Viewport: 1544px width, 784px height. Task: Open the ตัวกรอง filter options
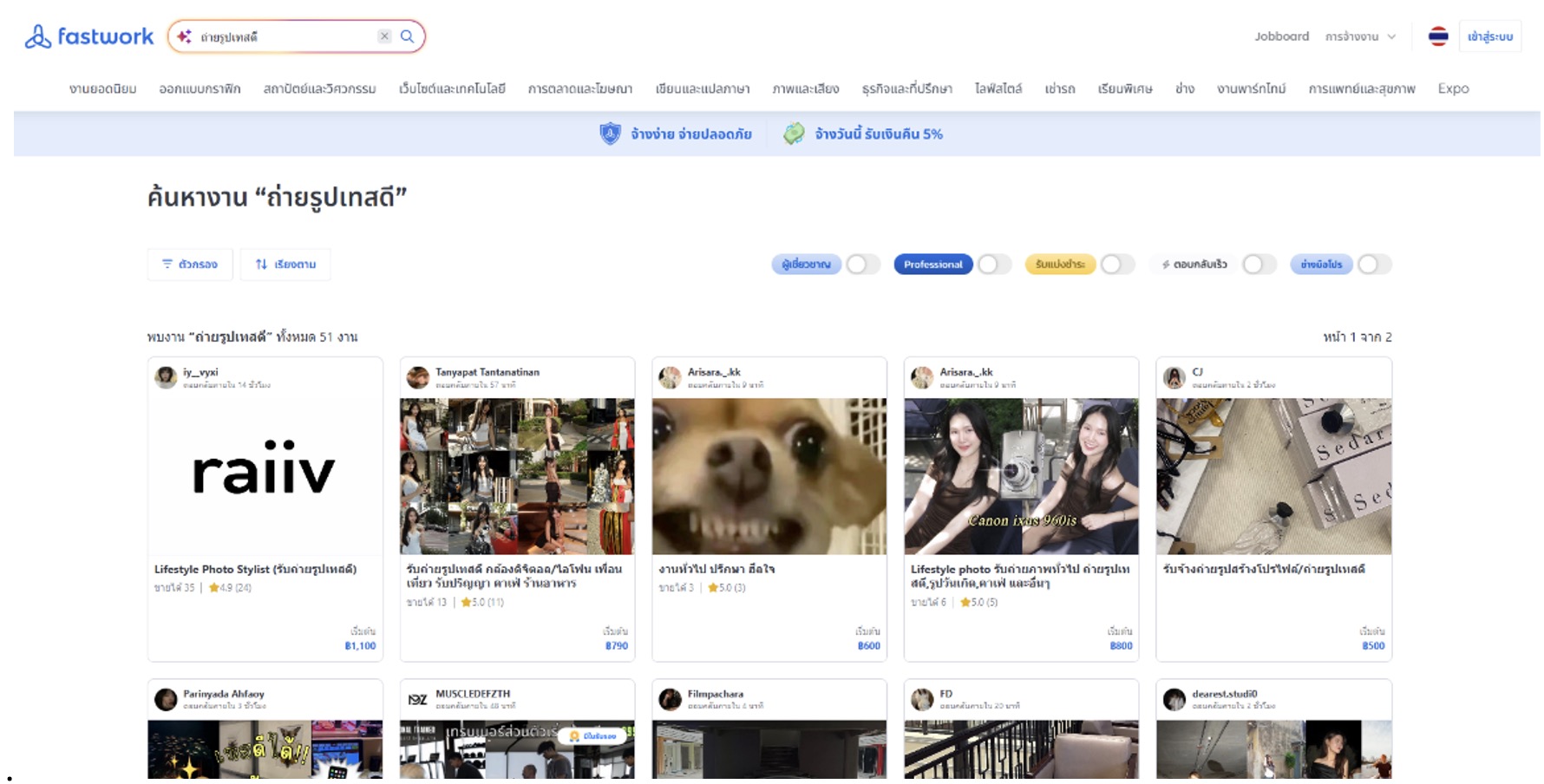190,265
